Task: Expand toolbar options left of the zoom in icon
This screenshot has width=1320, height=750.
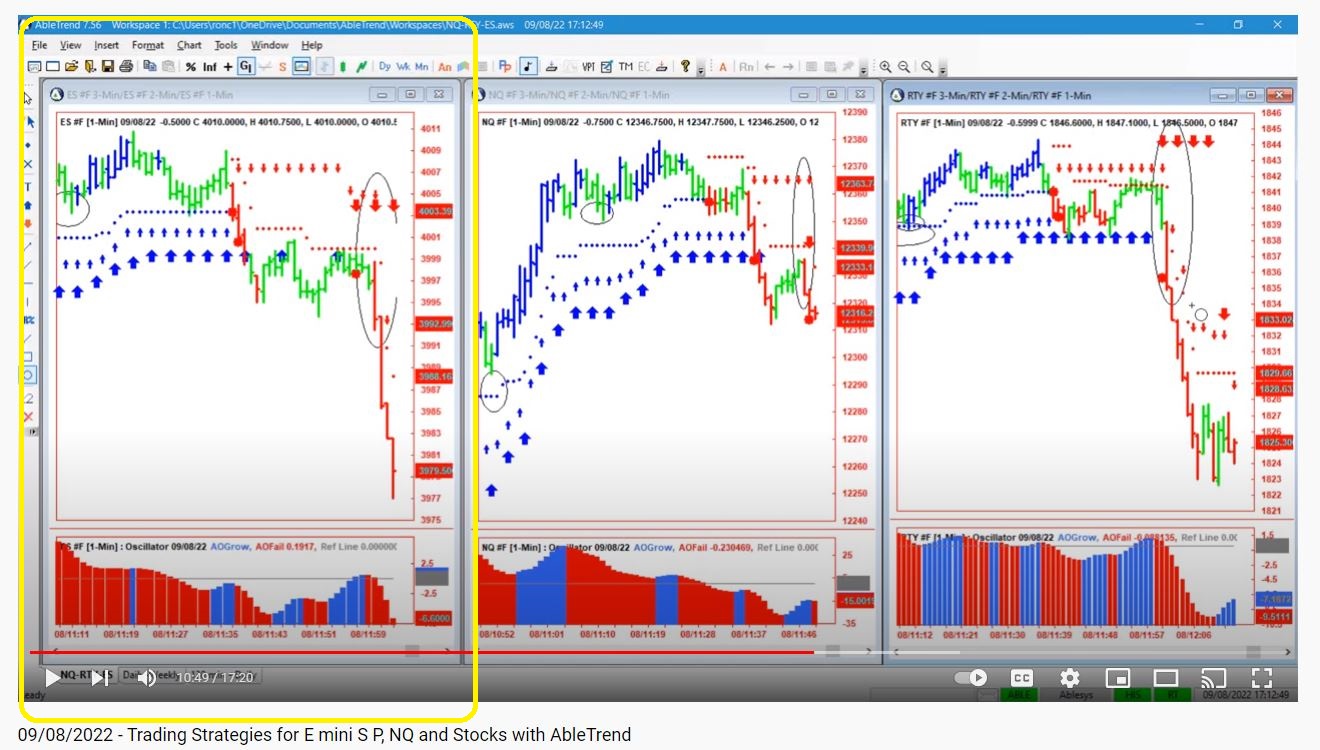Action: (862, 68)
